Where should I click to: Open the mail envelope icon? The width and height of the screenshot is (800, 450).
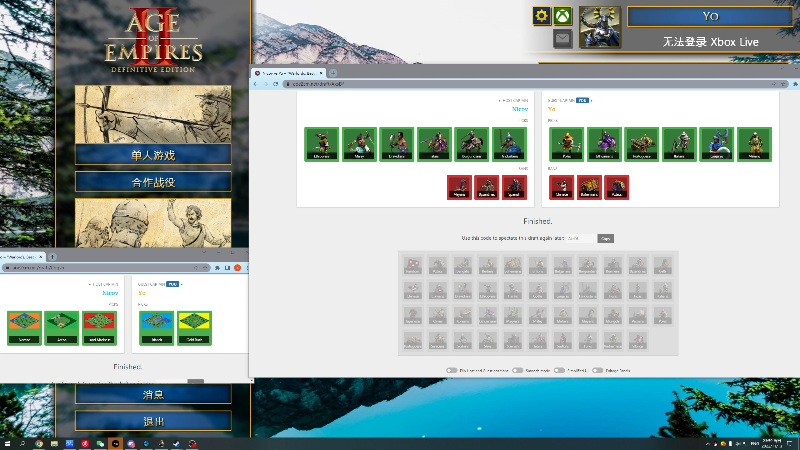coord(562,39)
